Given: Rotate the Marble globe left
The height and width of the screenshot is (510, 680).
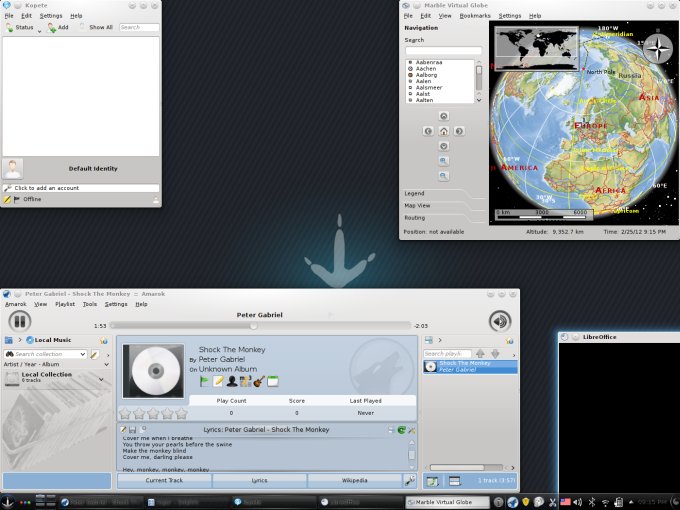Looking at the screenshot, I should pos(429,131).
